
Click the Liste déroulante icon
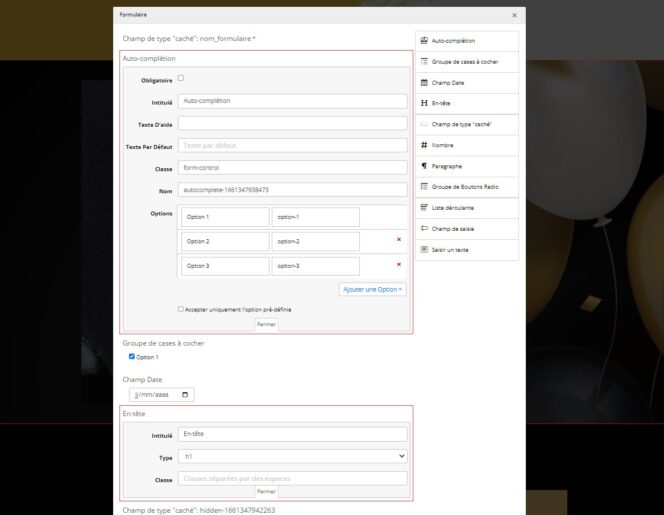pyautogui.click(x=424, y=208)
